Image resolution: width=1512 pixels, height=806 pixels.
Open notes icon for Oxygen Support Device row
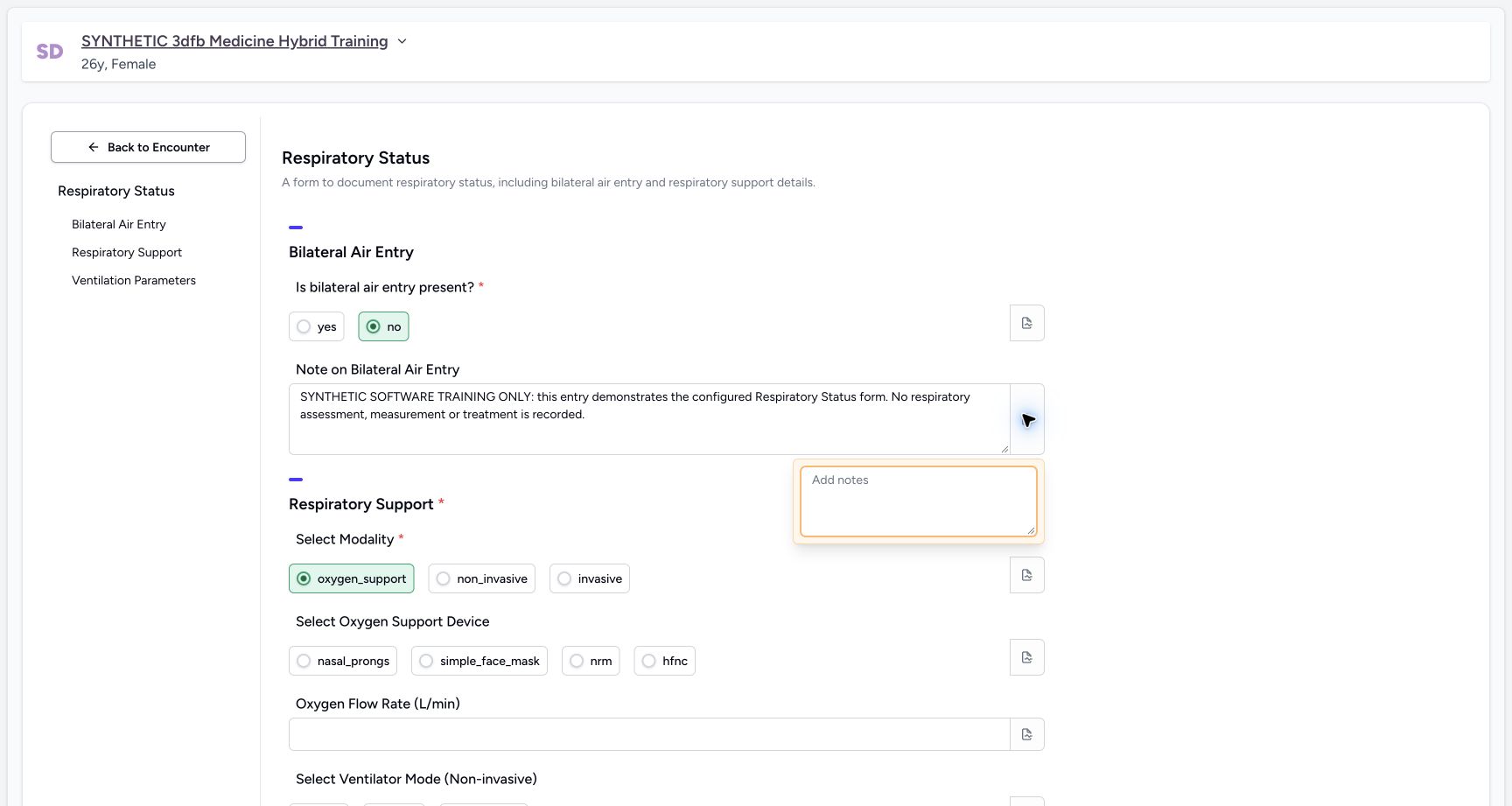pos(1026,657)
